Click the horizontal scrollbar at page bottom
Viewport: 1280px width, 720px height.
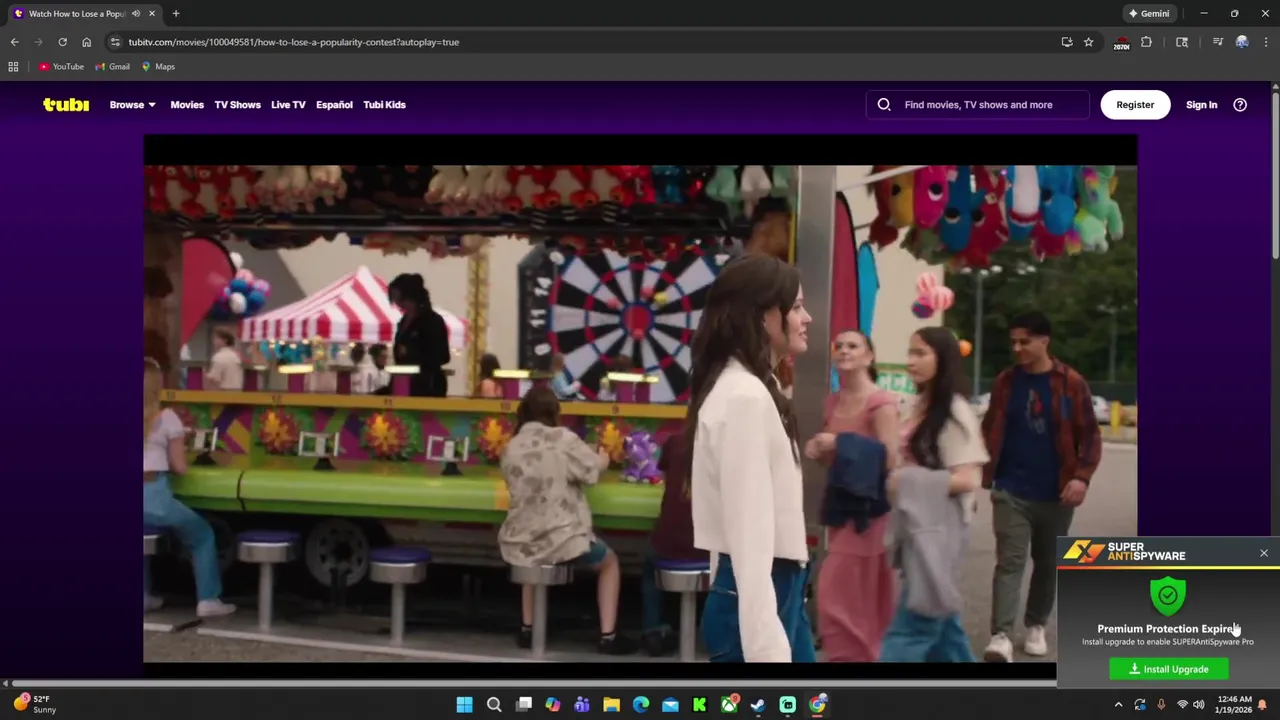coord(534,684)
